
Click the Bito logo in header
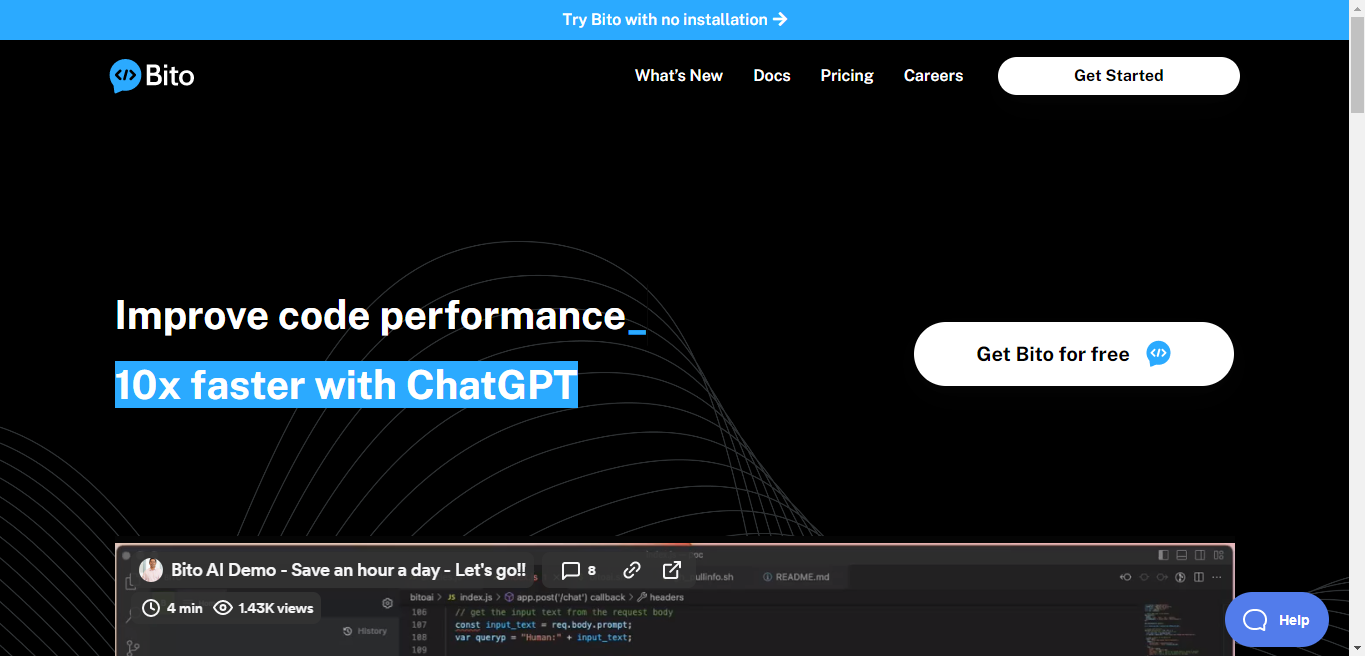pos(152,76)
